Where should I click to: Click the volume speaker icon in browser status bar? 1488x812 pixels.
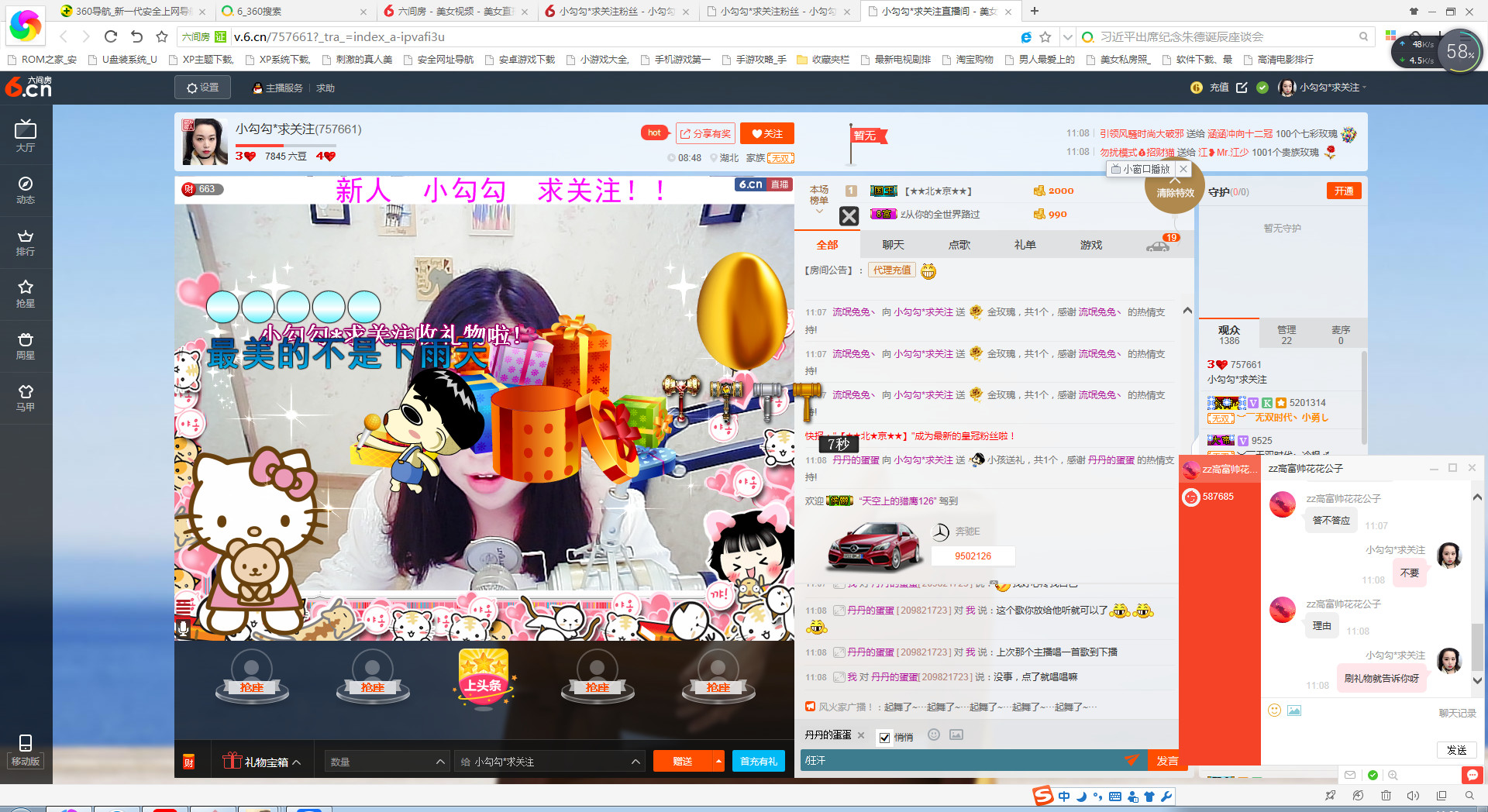[1413, 796]
